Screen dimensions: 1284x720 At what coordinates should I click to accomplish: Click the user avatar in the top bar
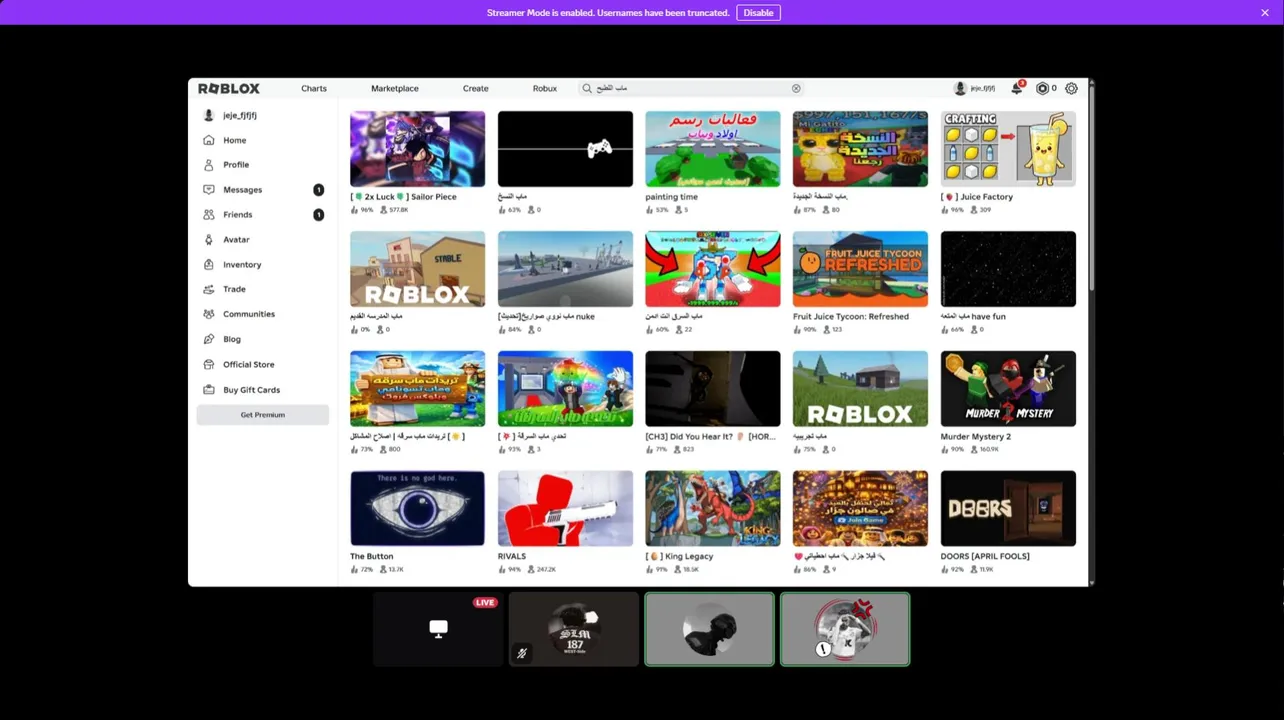coord(960,88)
